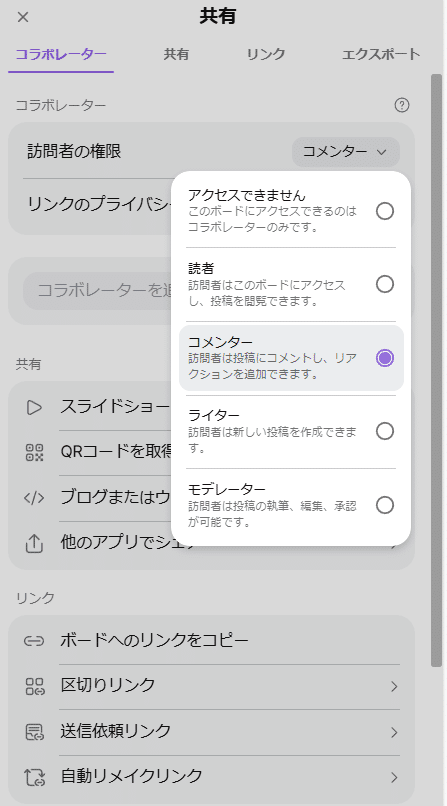This screenshot has width=447, height=806.
Task: Click ボードへのリンクをコピー
Action: [154, 640]
